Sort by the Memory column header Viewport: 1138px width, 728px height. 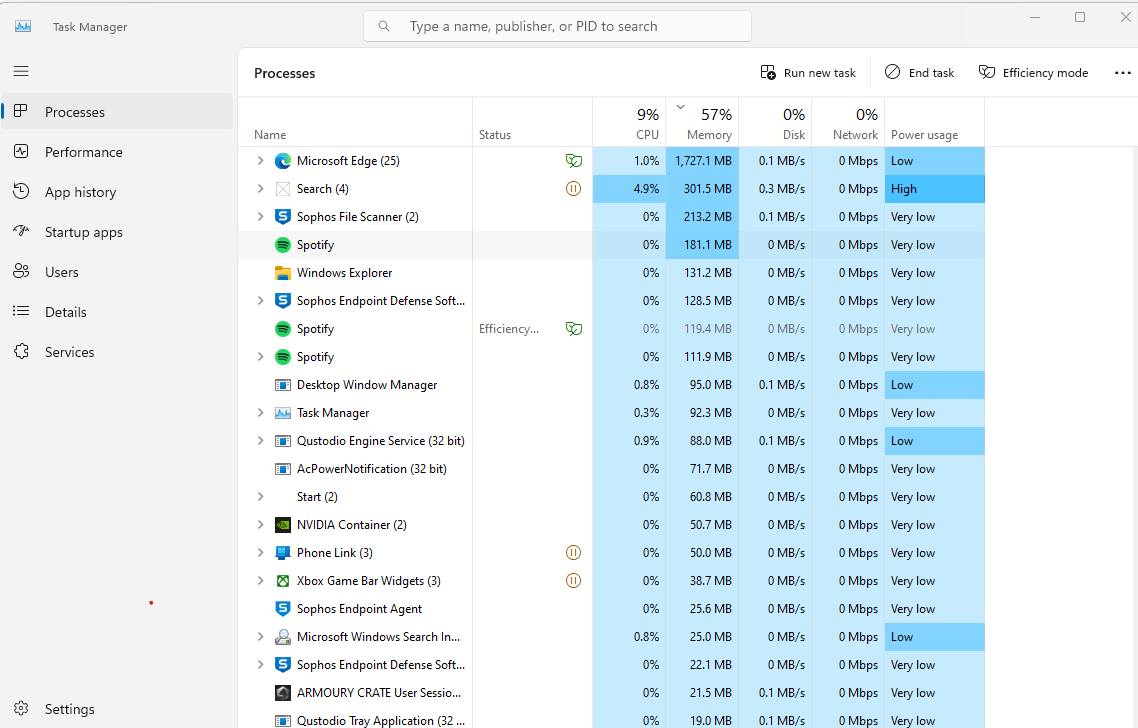(x=703, y=123)
